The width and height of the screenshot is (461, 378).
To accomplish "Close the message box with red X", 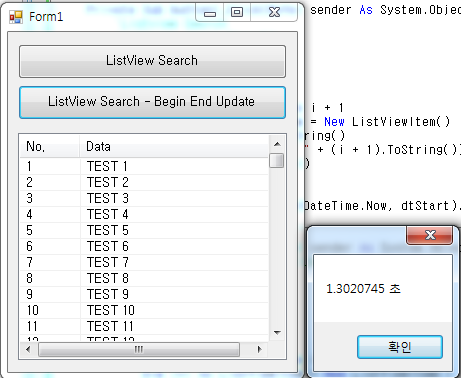I will pos(430,235).
